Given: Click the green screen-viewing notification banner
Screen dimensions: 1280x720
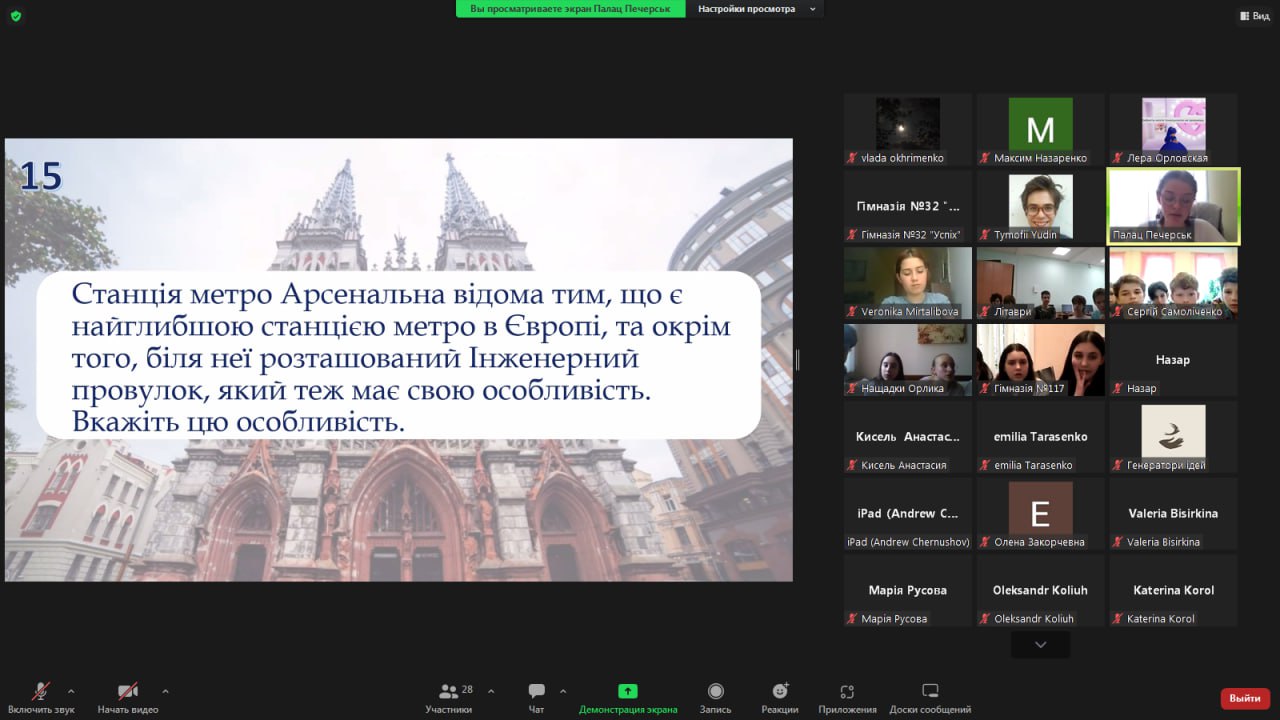Looking at the screenshot, I should (x=571, y=9).
